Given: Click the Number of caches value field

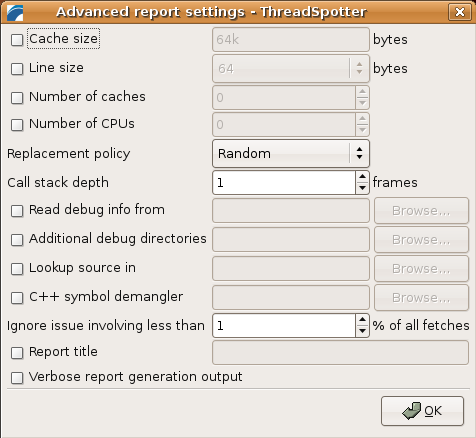Looking at the screenshot, I should [284, 98].
